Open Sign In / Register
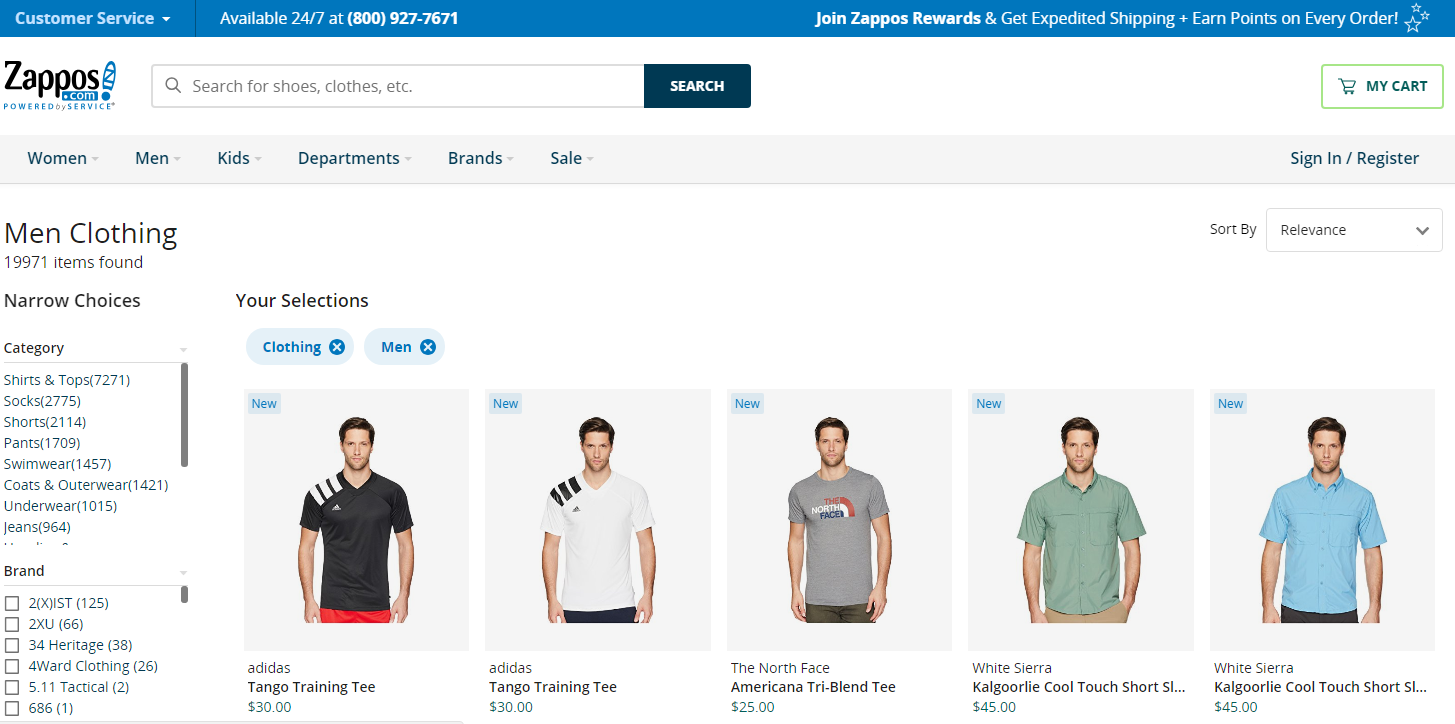This screenshot has width=1455, height=724. [x=1354, y=158]
